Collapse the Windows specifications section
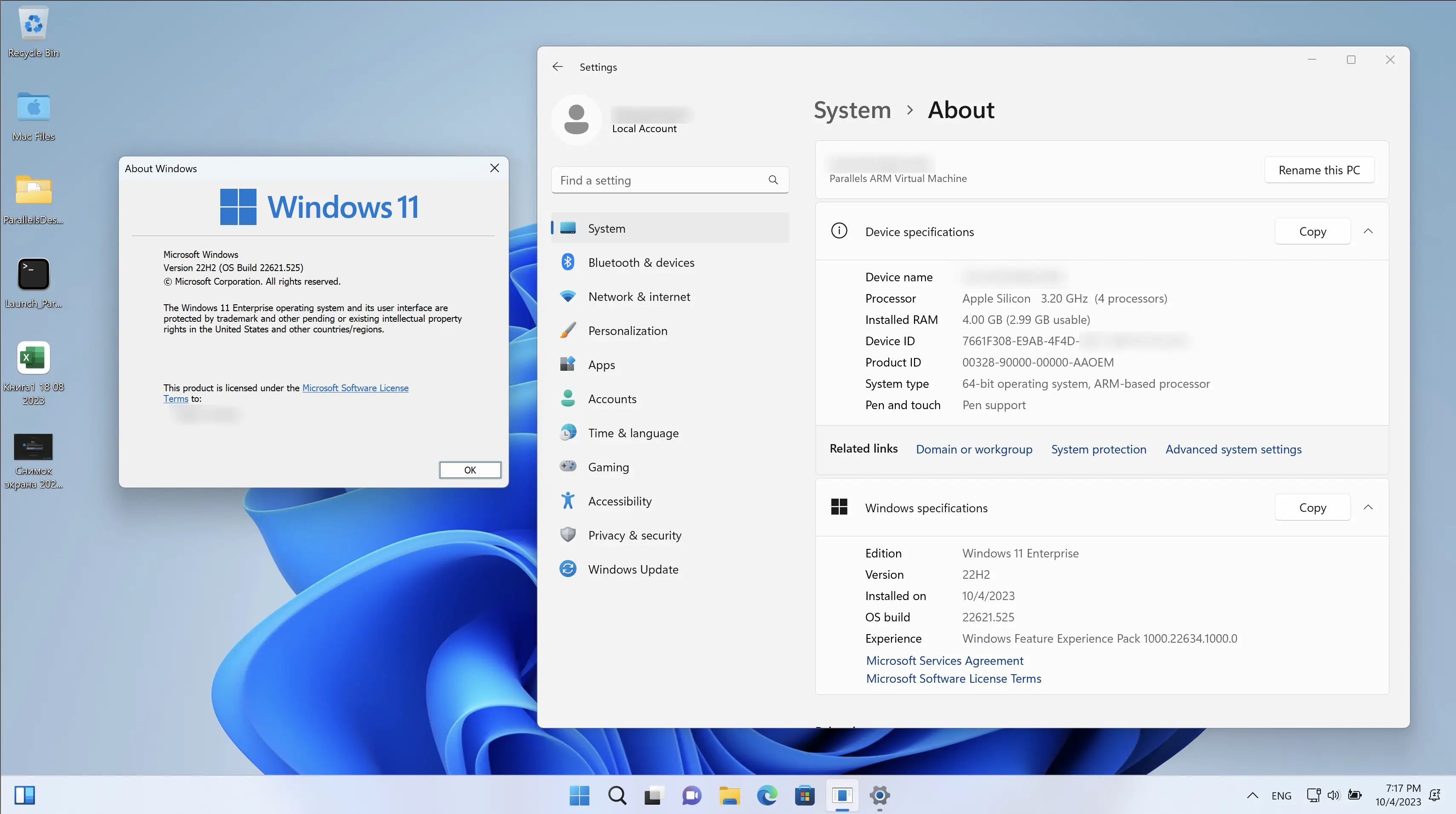 1368,507
